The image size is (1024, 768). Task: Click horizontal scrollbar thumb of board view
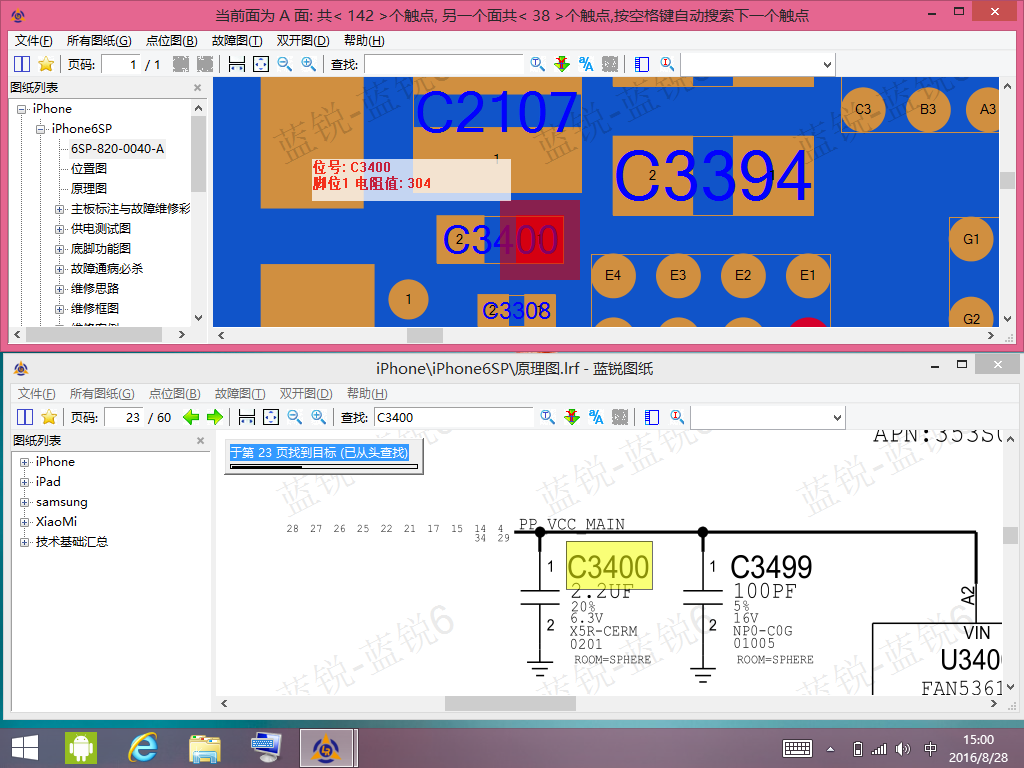pyautogui.click(x=425, y=336)
